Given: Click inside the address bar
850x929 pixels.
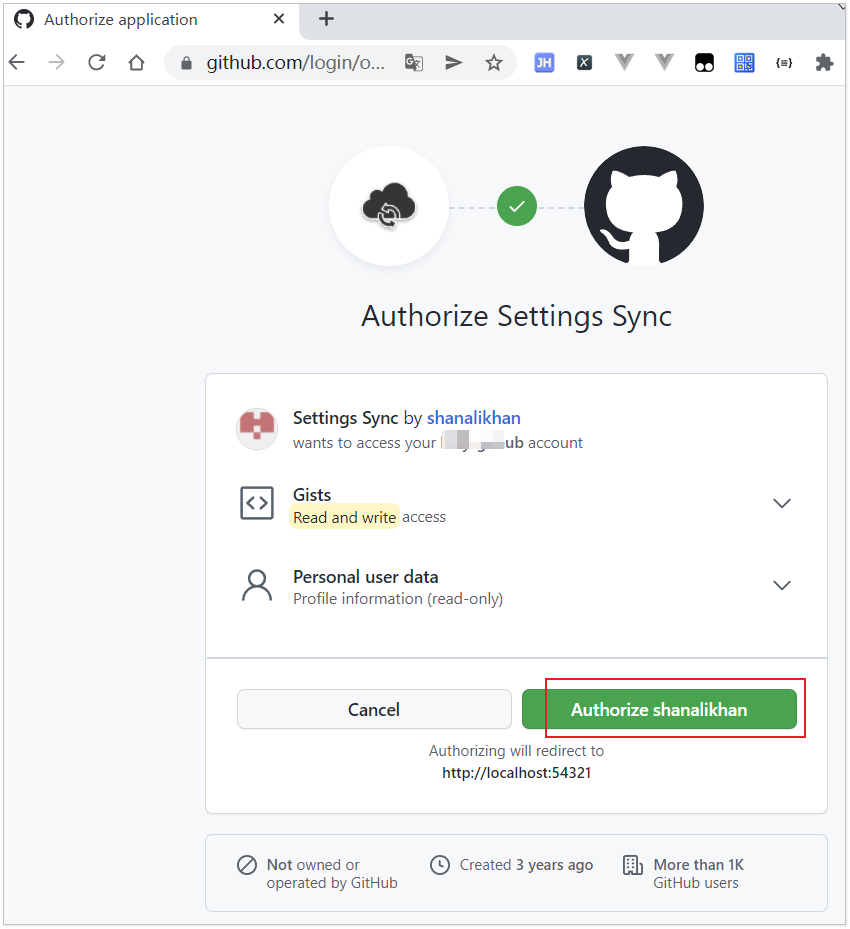Looking at the screenshot, I should pos(290,62).
